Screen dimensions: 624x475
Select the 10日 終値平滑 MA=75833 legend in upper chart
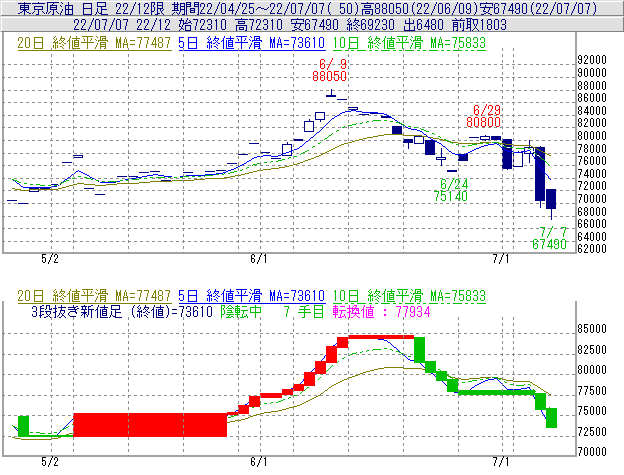pos(409,43)
